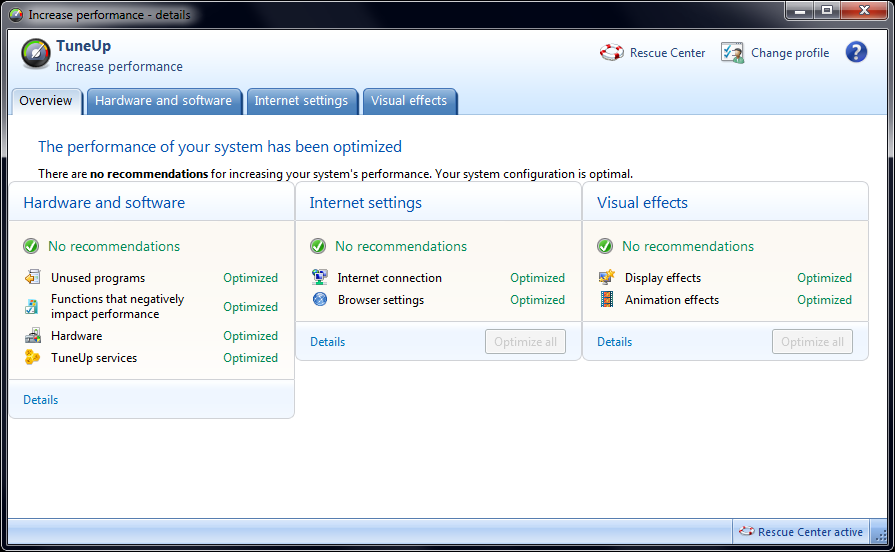Click the Change profile icon
895x552 pixels.
coord(732,53)
